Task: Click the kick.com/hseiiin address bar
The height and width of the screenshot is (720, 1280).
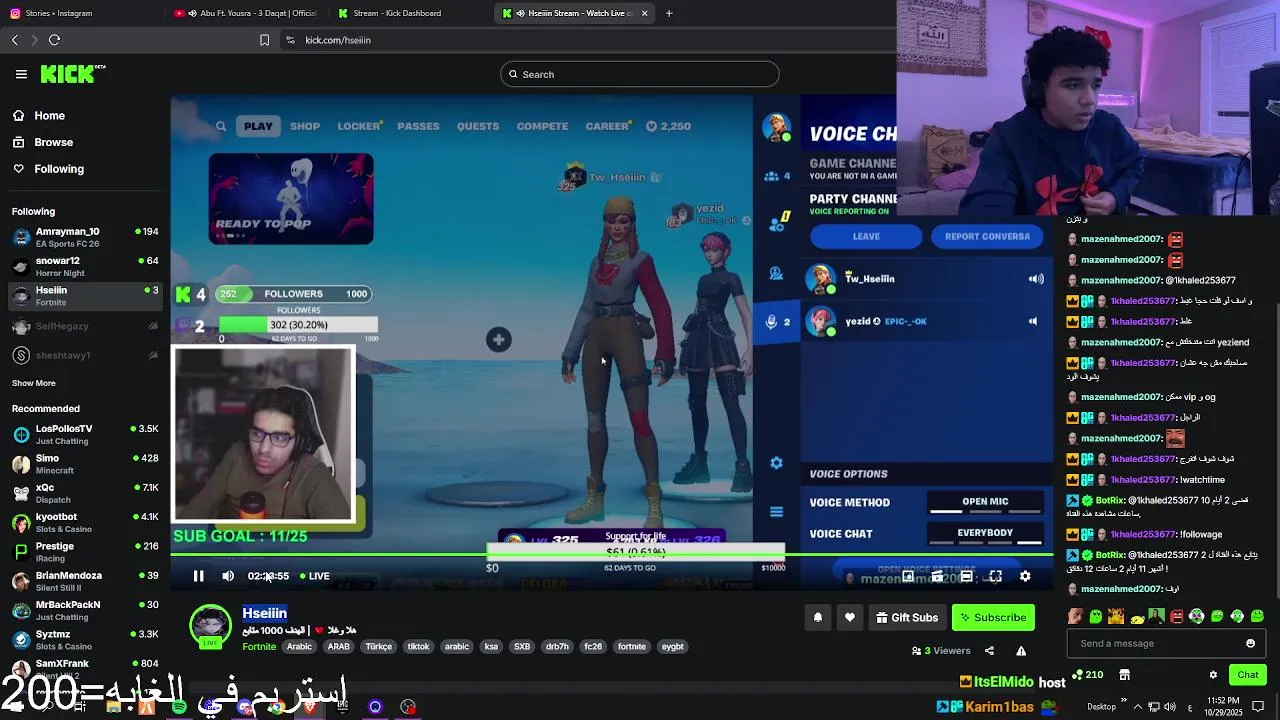Action: tap(338, 40)
